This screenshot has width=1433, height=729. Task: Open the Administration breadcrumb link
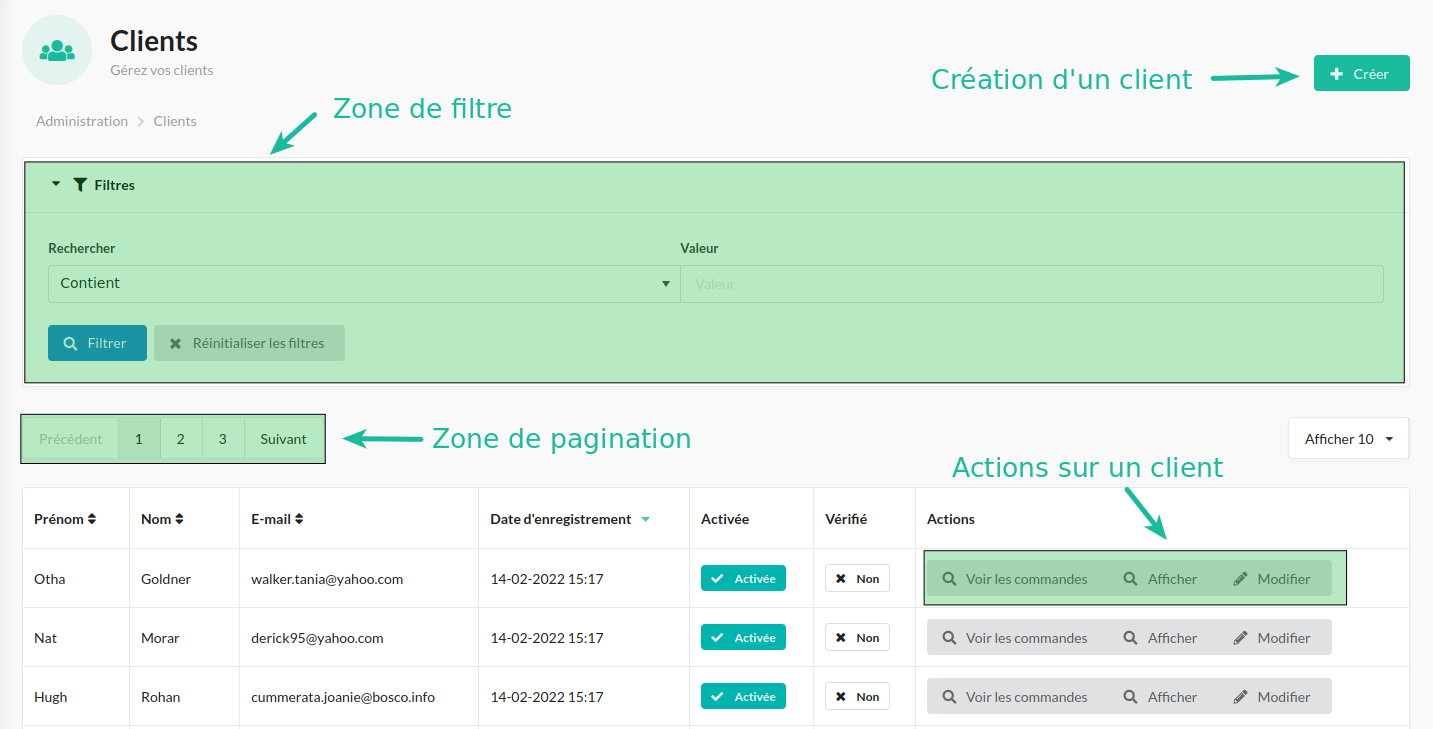point(82,121)
